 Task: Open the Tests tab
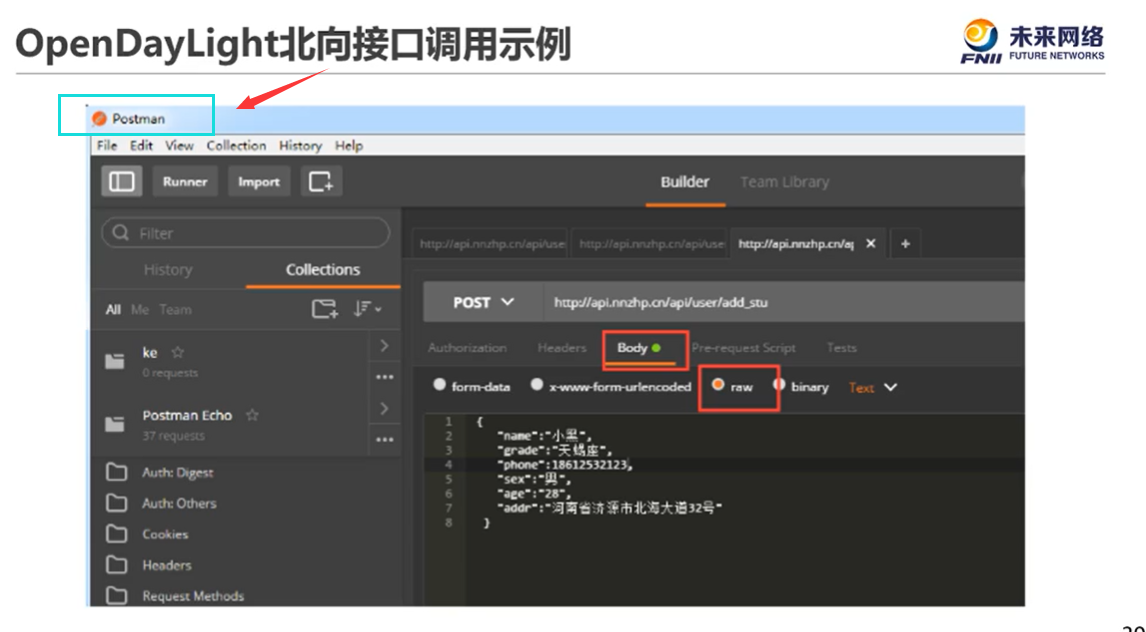coord(841,348)
